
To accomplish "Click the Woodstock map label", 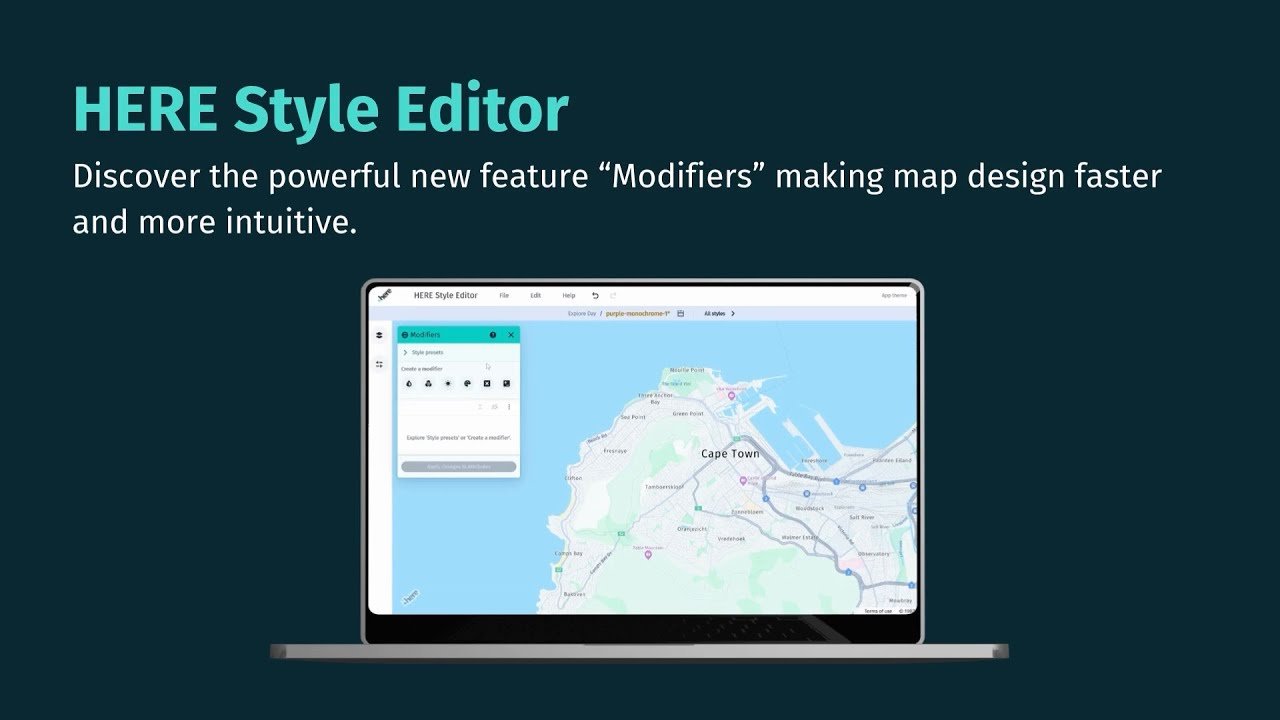I will (x=810, y=508).
